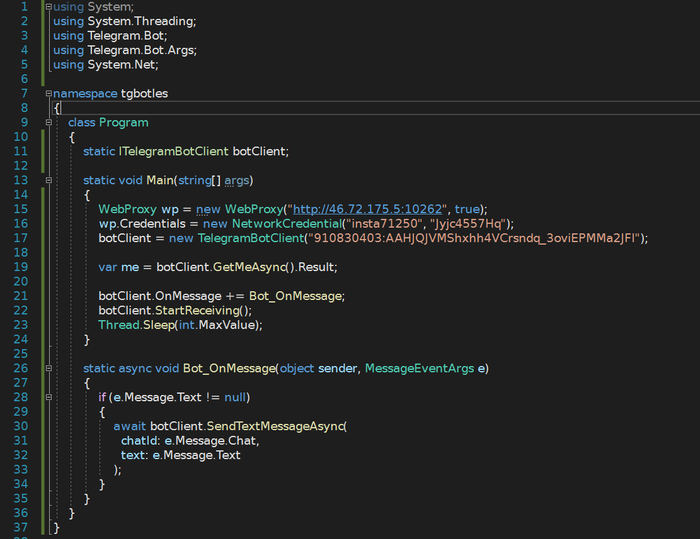Click the 'sender' parameter name

click(x=338, y=368)
